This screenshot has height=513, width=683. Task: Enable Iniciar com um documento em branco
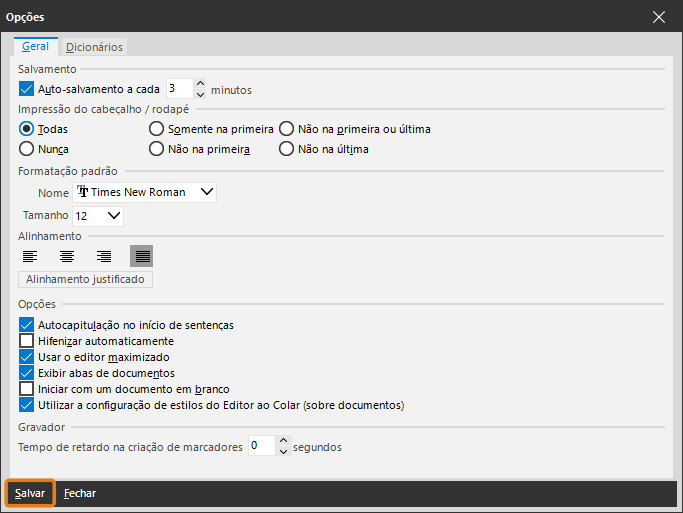(x=26, y=389)
